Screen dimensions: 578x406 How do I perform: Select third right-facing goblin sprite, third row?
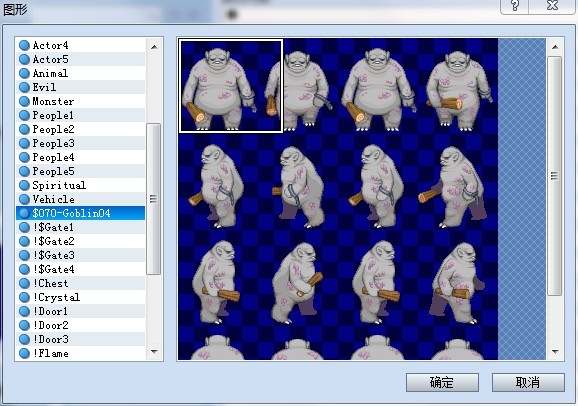click(x=377, y=282)
